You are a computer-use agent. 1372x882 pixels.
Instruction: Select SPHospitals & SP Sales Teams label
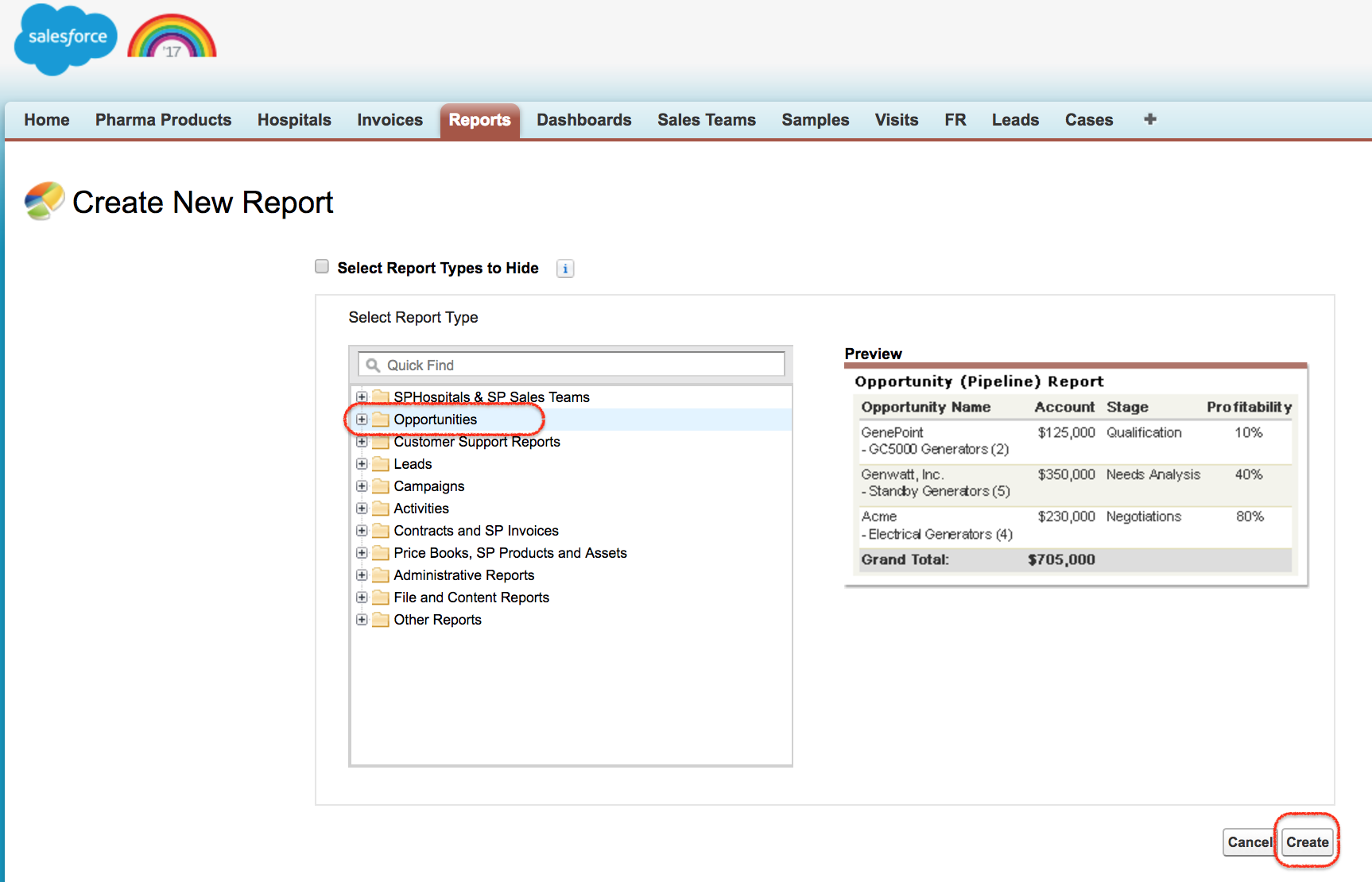point(491,397)
